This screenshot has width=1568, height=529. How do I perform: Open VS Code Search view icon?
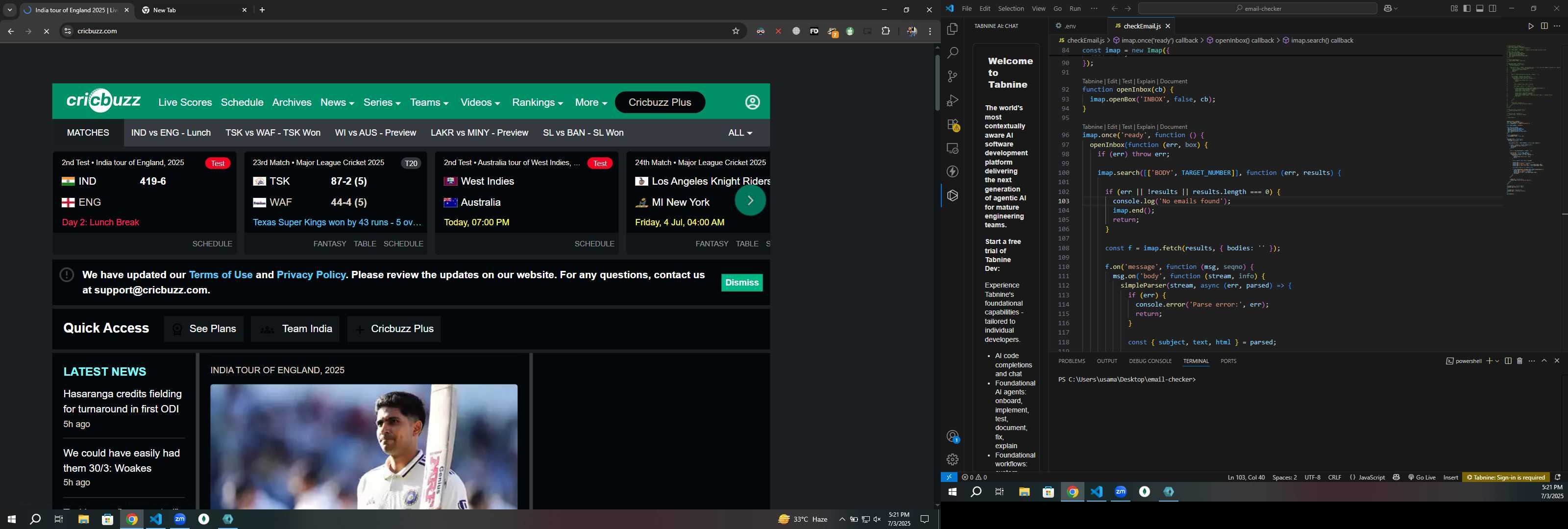(x=952, y=53)
